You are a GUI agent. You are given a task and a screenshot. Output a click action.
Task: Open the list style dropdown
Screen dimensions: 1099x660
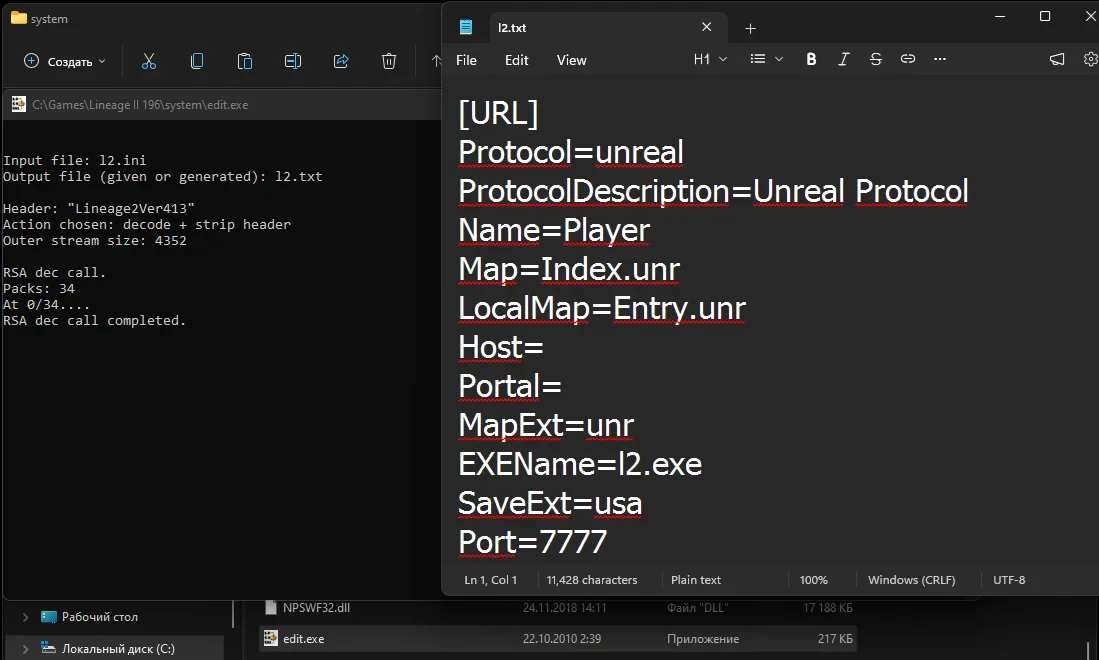coord(766,60)
